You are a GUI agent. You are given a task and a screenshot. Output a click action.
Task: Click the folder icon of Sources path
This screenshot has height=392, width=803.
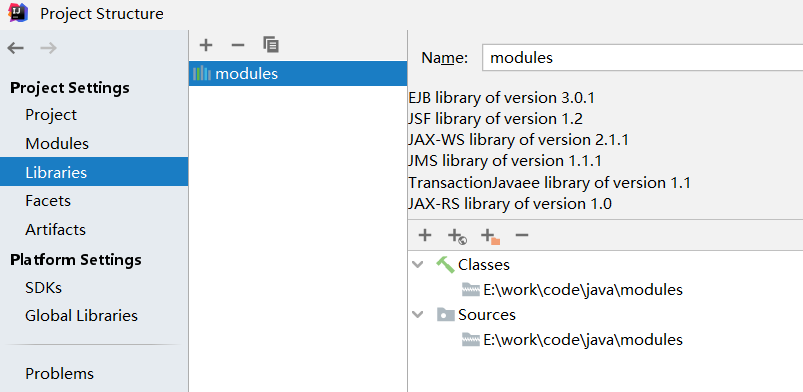471,339
